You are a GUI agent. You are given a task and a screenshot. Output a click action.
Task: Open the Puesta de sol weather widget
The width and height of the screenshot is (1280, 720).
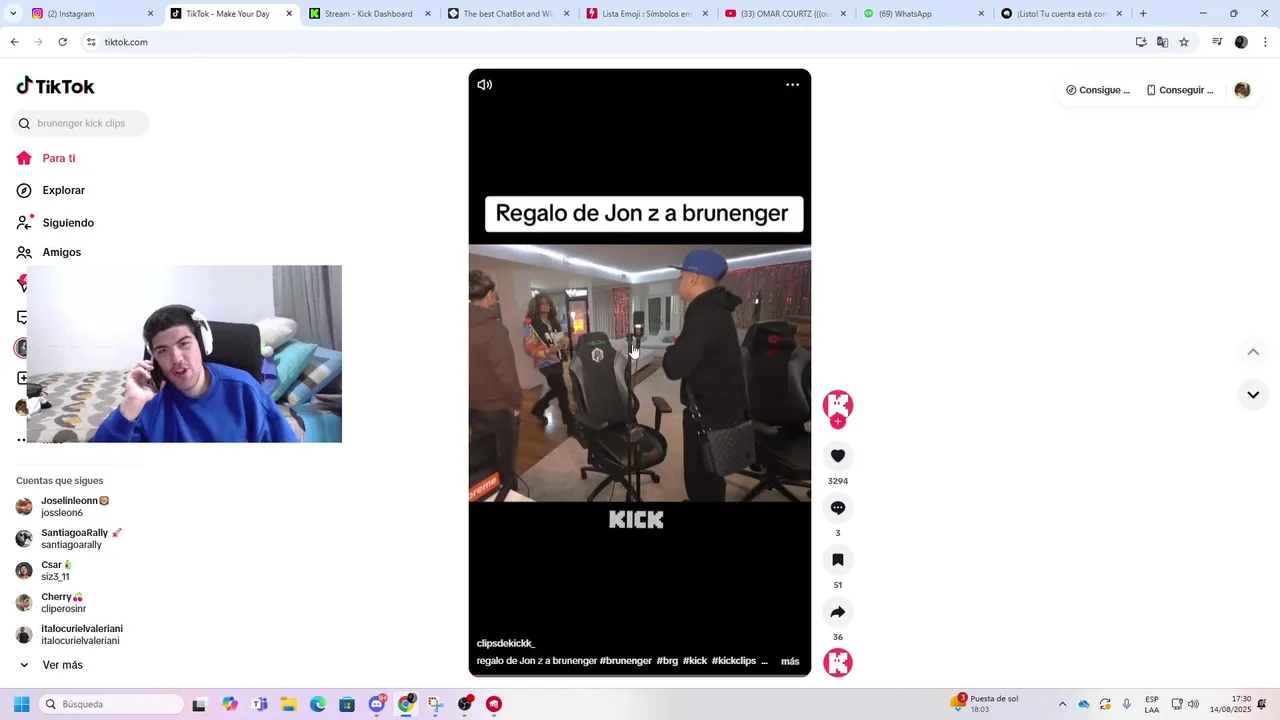[985, 704]
